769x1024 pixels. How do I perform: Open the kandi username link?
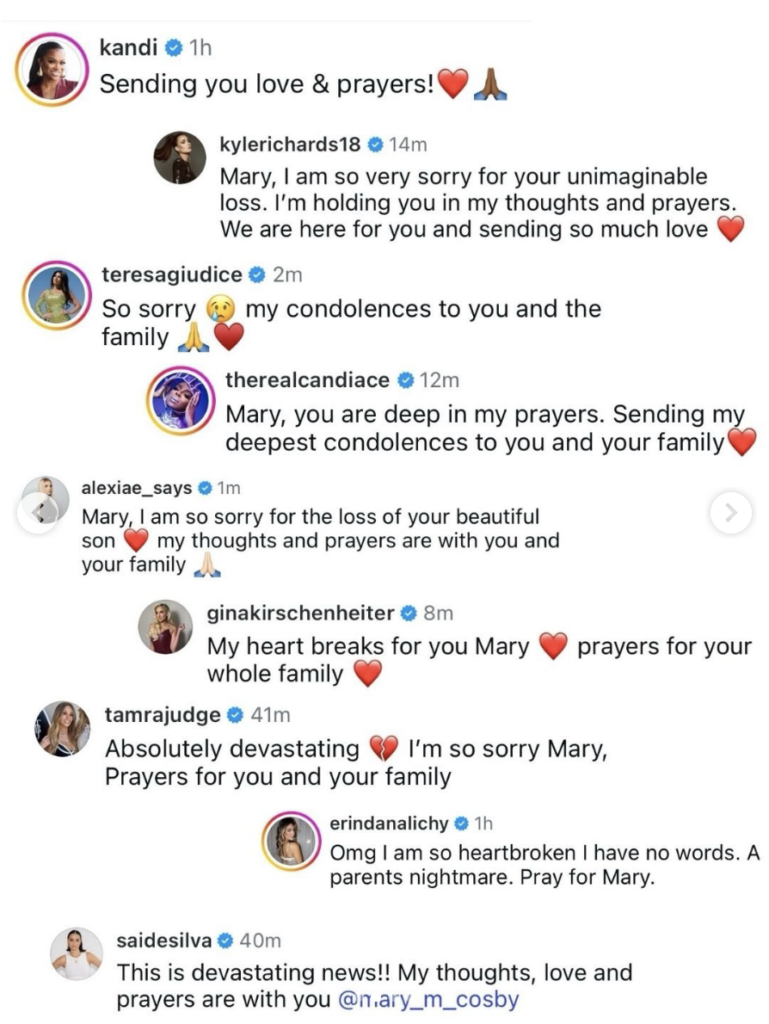tap(129, 47)
